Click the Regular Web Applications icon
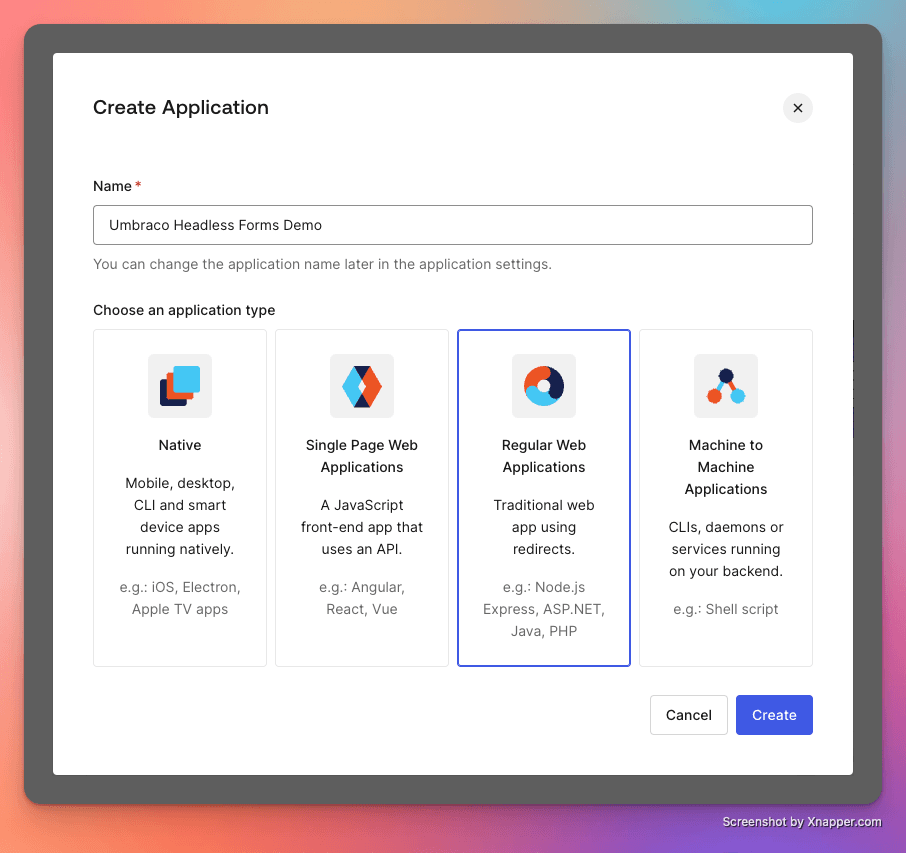The height and width of the screenshot is (853, 906). 543,386
